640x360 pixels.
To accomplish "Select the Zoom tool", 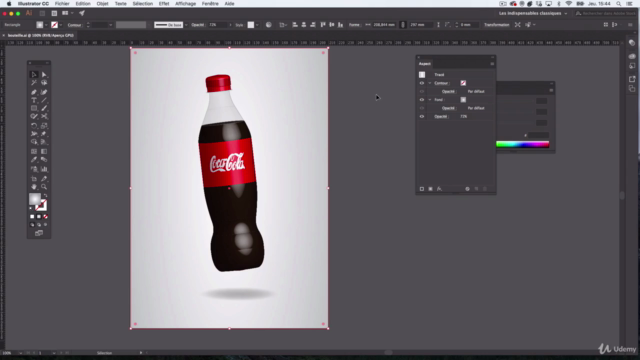I will coord(44,187).
